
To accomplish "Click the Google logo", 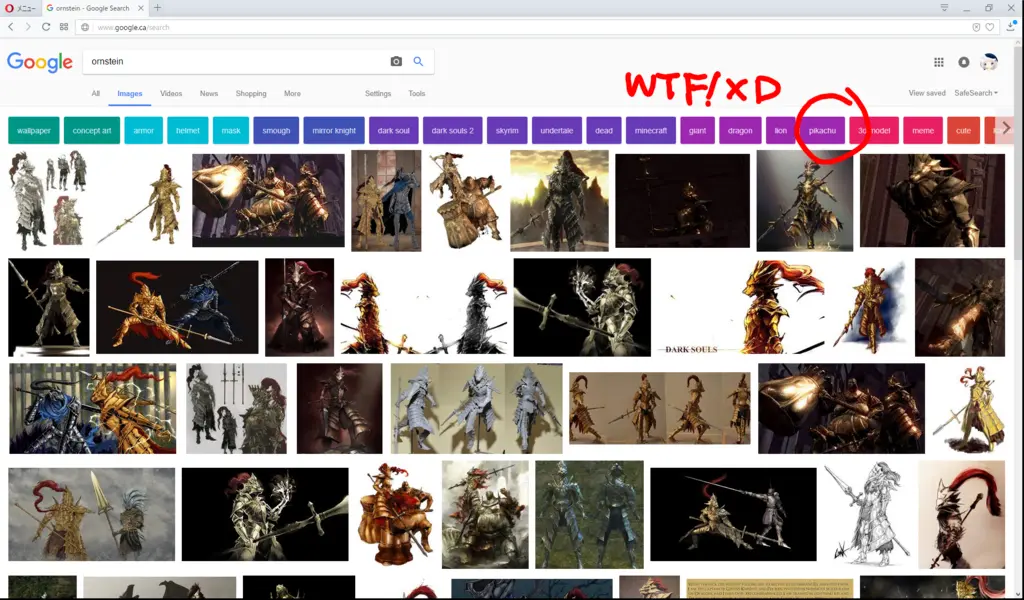I will (40, 62).
